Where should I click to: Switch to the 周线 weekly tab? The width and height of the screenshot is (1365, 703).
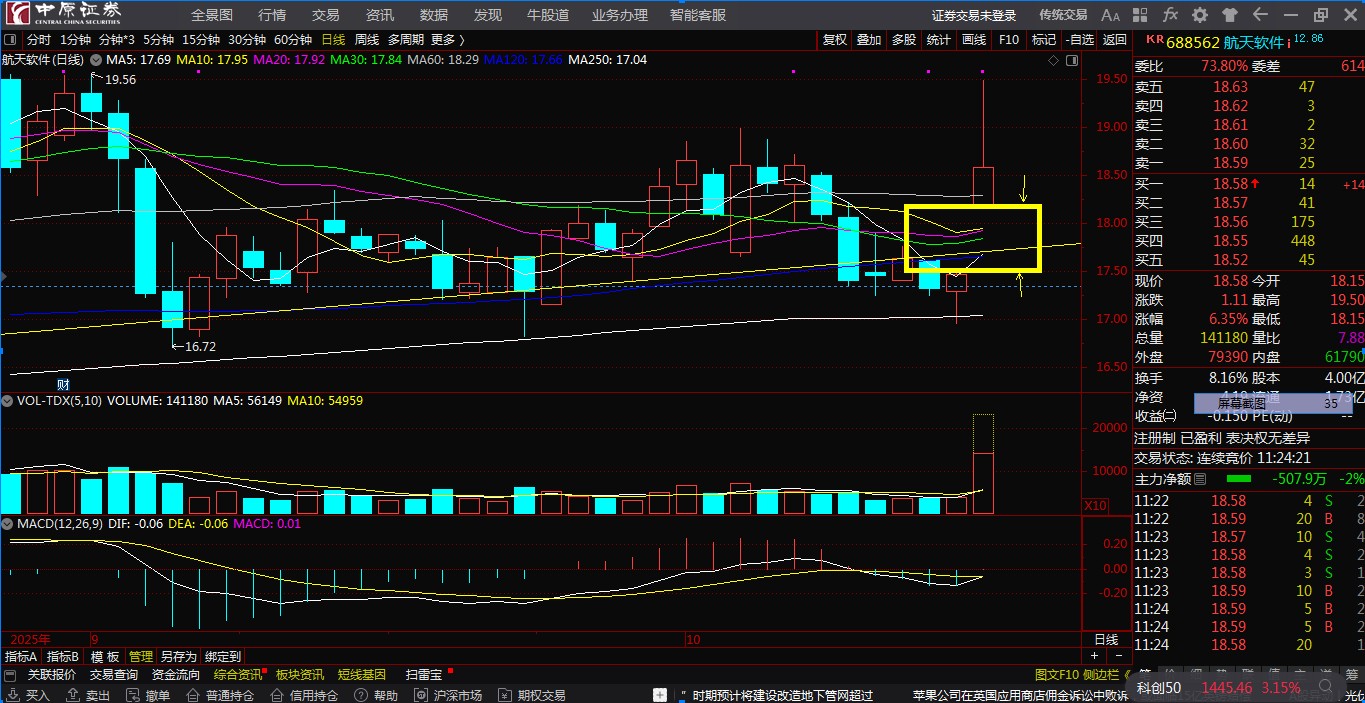367,40
